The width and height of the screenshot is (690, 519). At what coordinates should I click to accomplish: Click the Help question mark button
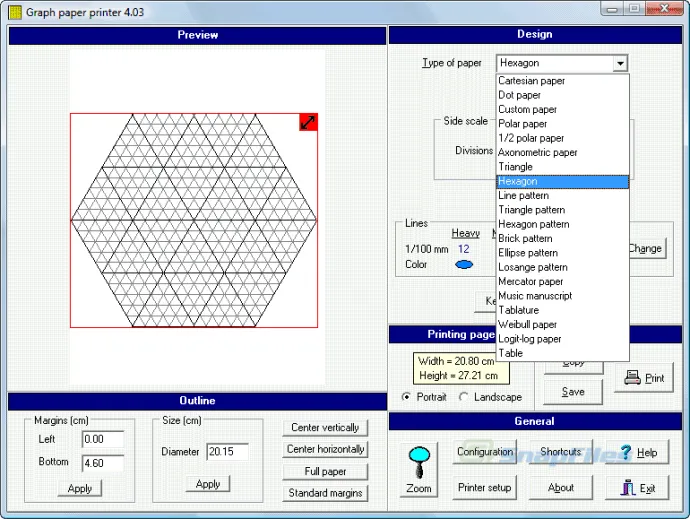point(638,452)
